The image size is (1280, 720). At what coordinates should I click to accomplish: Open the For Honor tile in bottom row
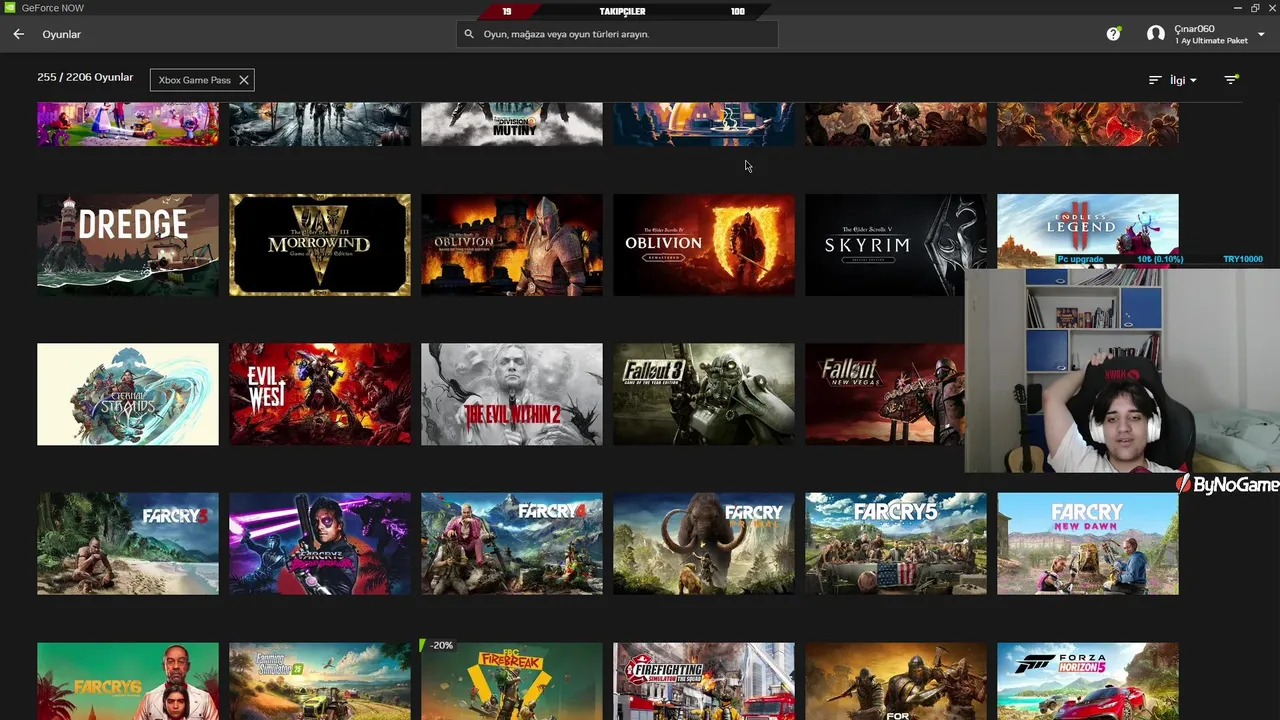pos(896,681)
